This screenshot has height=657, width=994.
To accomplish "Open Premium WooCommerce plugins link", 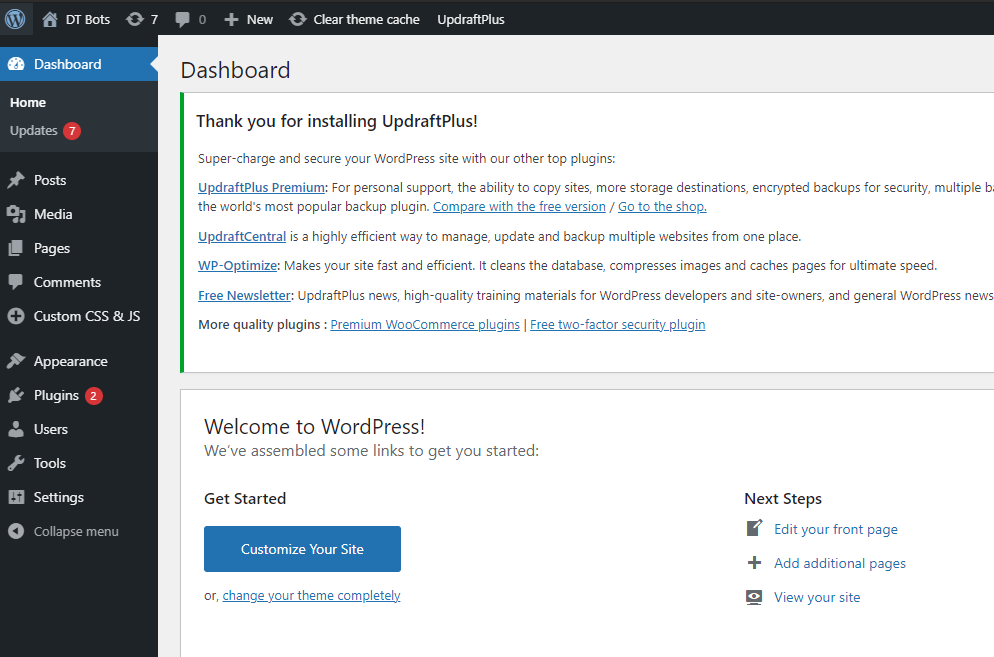I will (x=425, y=325).
